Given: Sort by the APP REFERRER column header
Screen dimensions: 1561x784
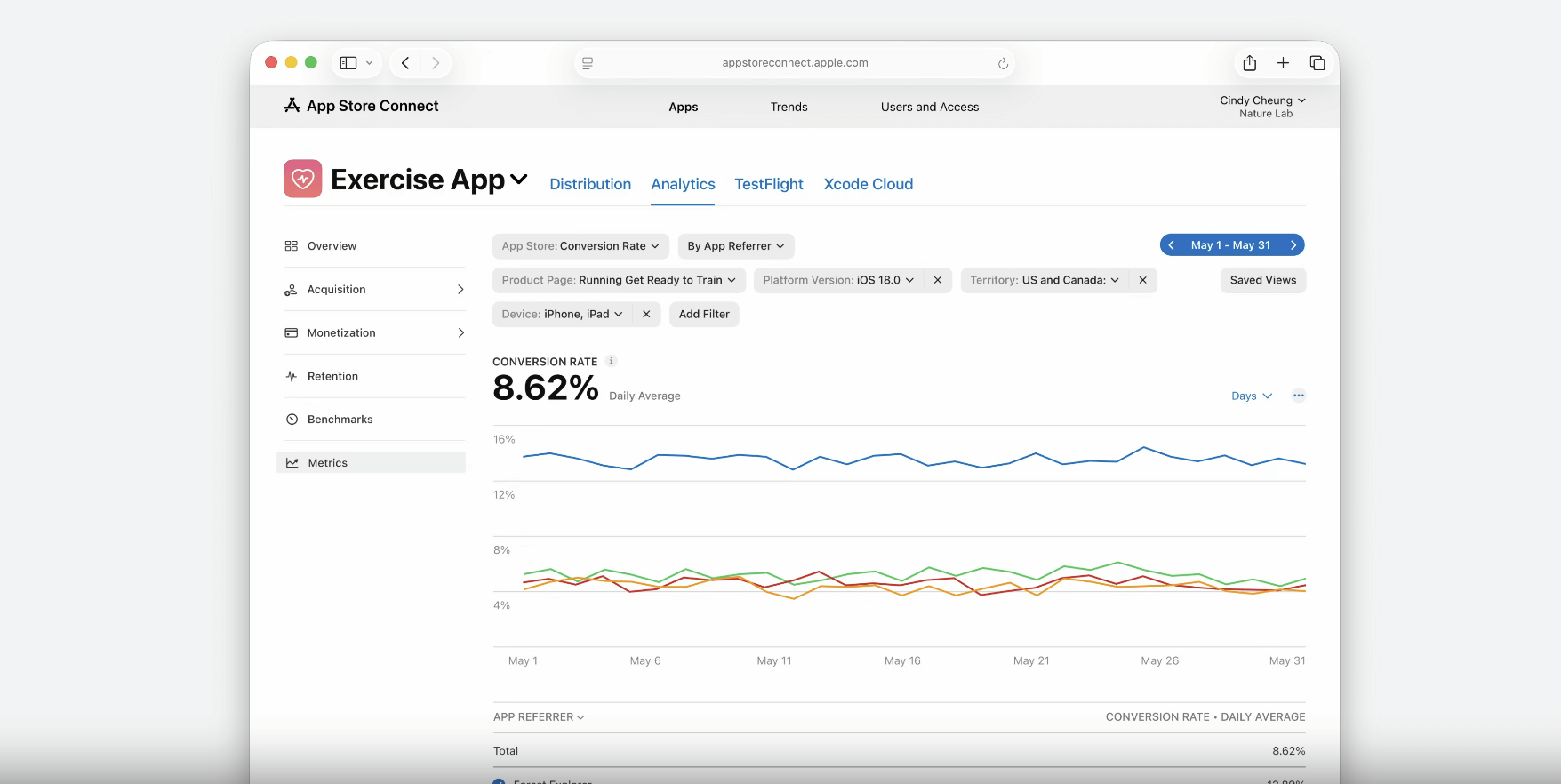Looking at the screenshot, I should point(539,717).
